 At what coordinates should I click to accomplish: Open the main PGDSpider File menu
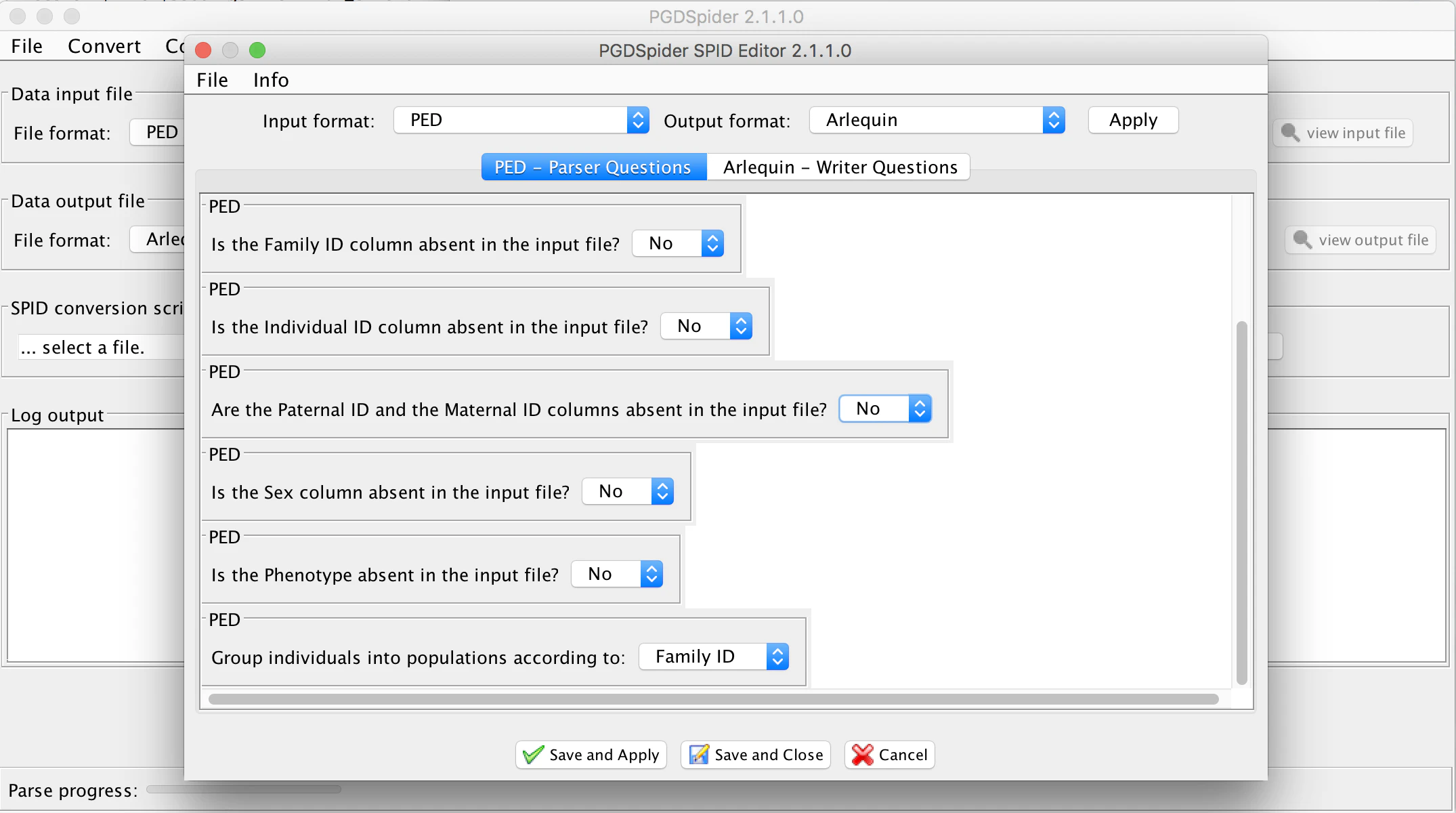[27, 46]
